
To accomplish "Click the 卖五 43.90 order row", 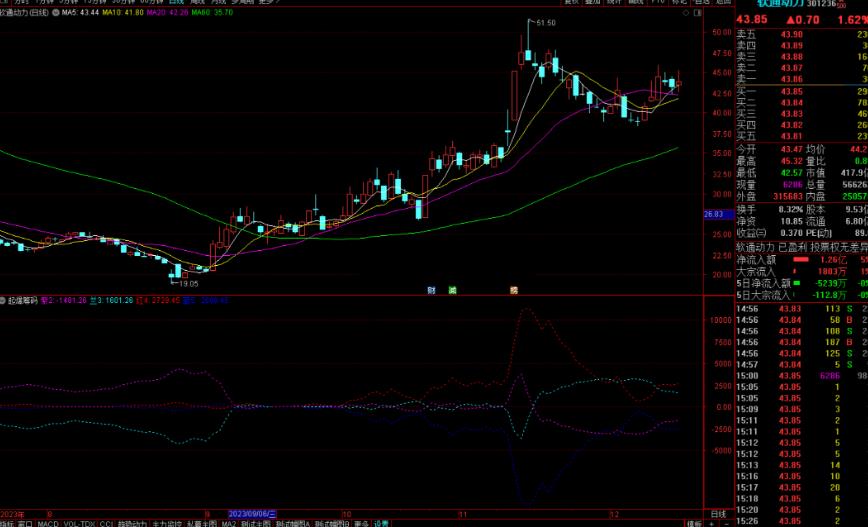I will click(802, 34).
